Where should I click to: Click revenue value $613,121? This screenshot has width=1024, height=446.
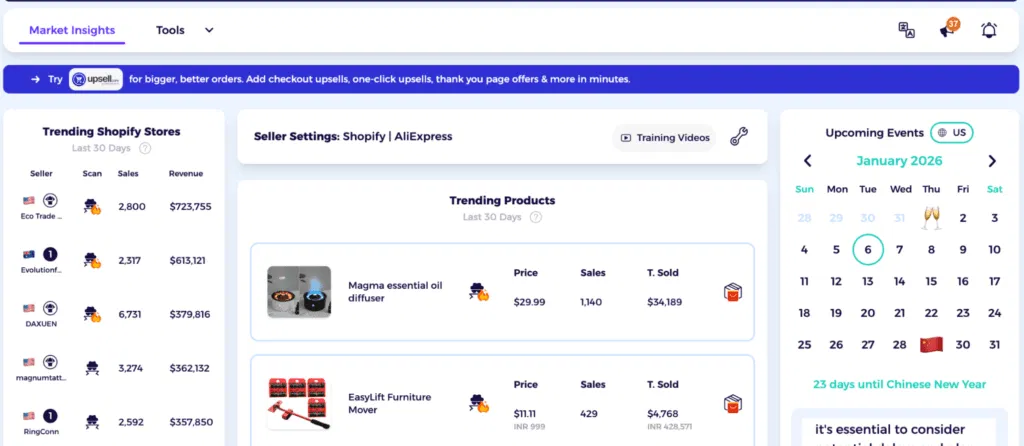click(x=187, y=261)
